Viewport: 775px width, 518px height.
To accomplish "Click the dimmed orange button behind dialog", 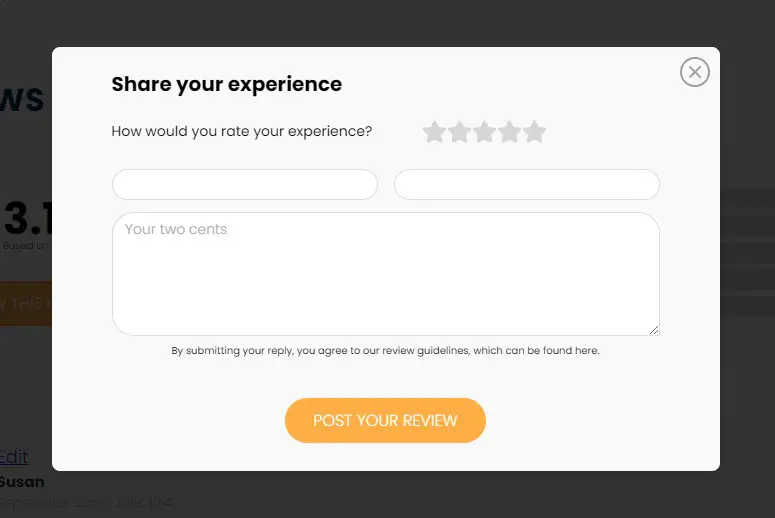I will tap(25, 304).
